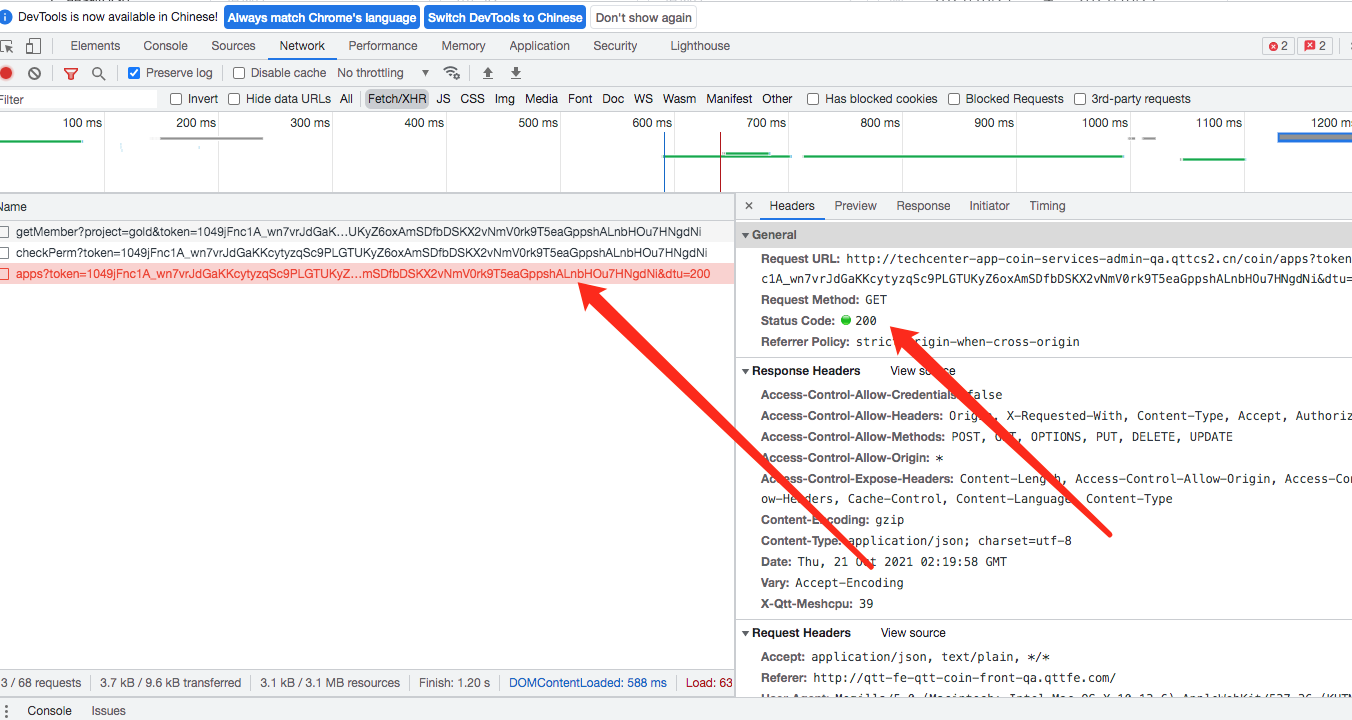Show the request Timing tab
This screenshot has width=1352, height=720.
[1047, 206]
